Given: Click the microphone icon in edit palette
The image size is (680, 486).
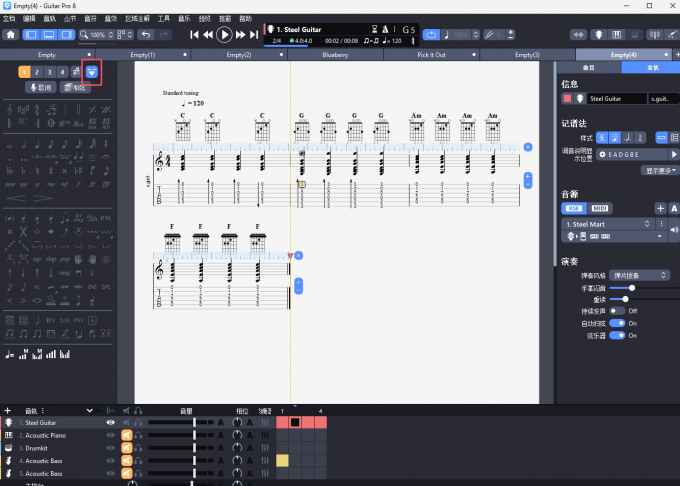Looking at the screenshot, I should [40, 87].
